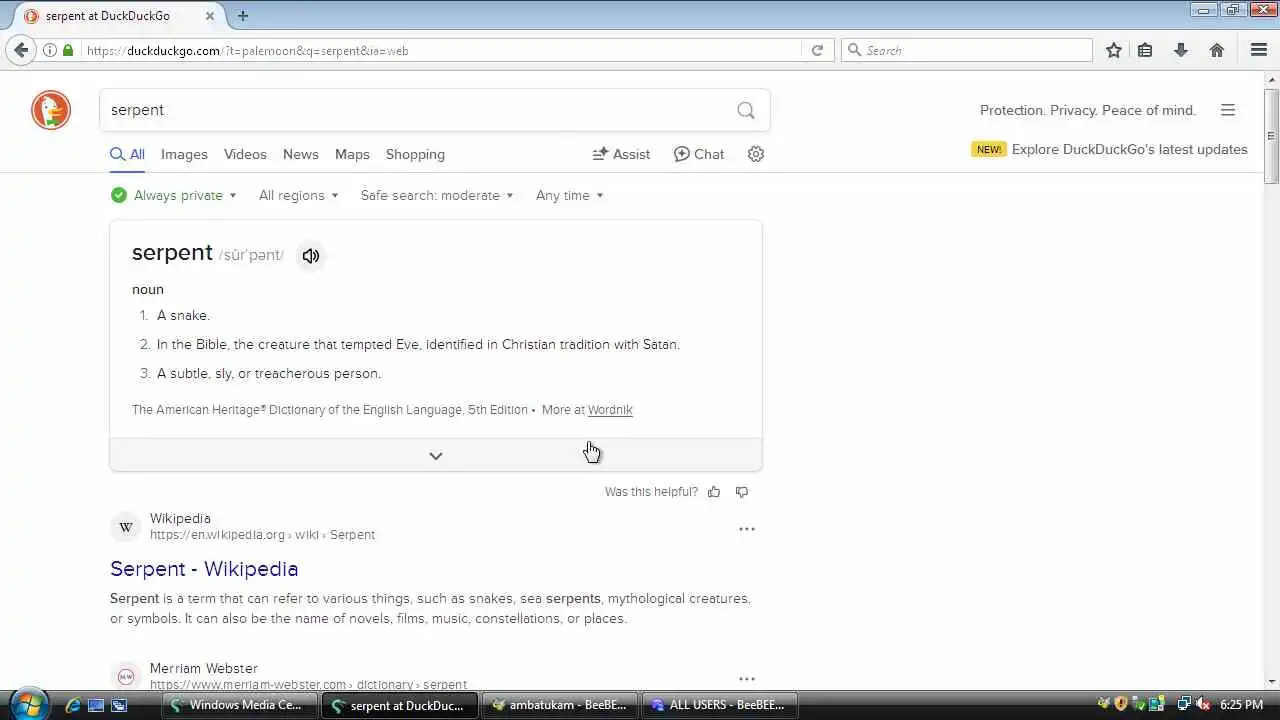This screenshot has width=1280, height=720.
Task: Switch to the Videos tab
Action: (x=245, y=154)
